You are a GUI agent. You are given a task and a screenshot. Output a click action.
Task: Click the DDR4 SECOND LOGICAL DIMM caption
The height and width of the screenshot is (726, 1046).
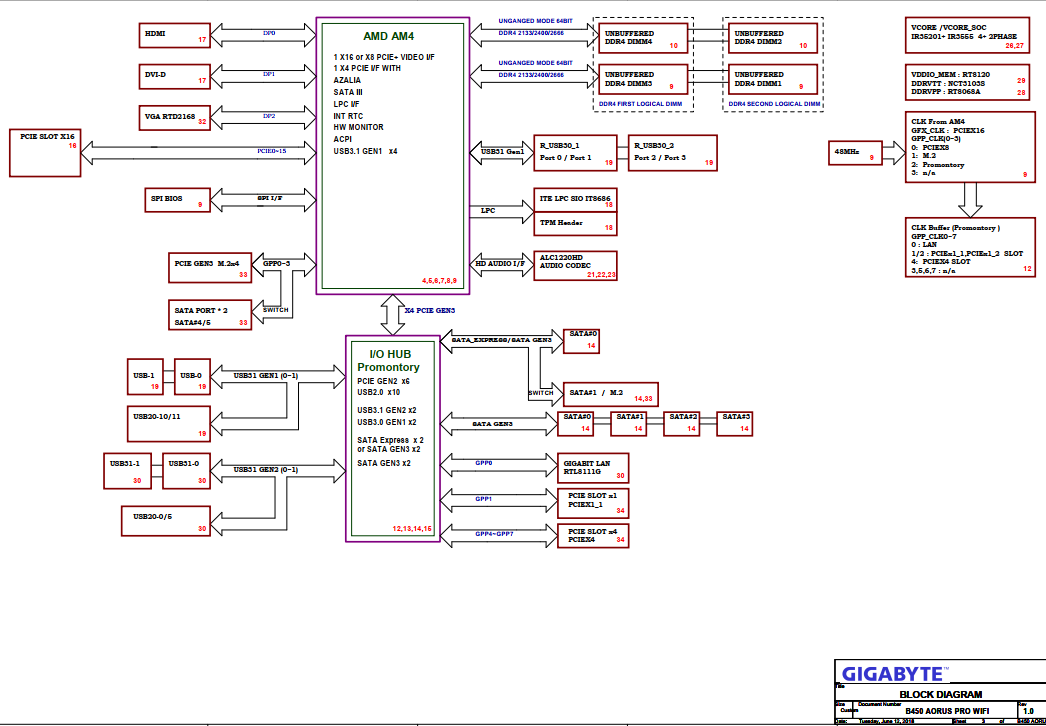pyautogui.click(x=774, y=104)
